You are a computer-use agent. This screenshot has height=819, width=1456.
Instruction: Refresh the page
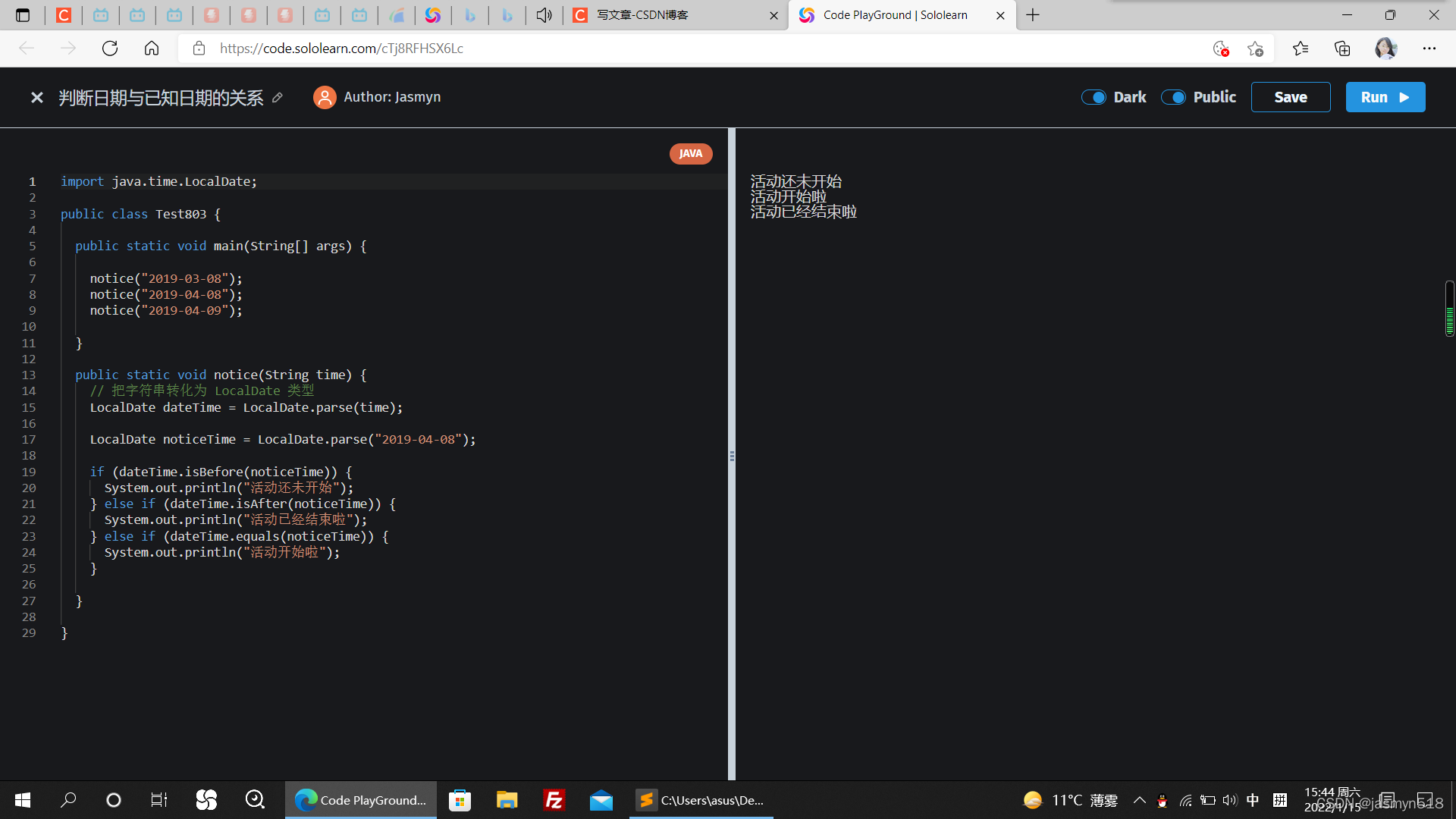coord(110,49)
